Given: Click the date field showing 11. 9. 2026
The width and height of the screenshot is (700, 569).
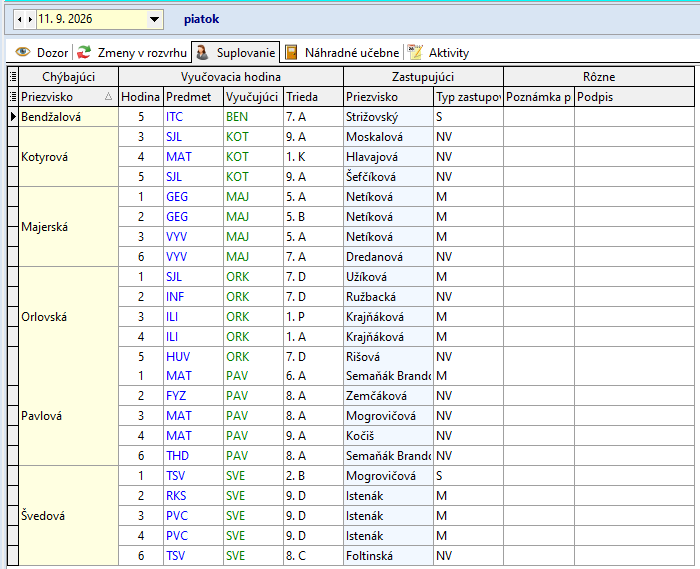Looking at the screenshot, I should pos(91,19).
